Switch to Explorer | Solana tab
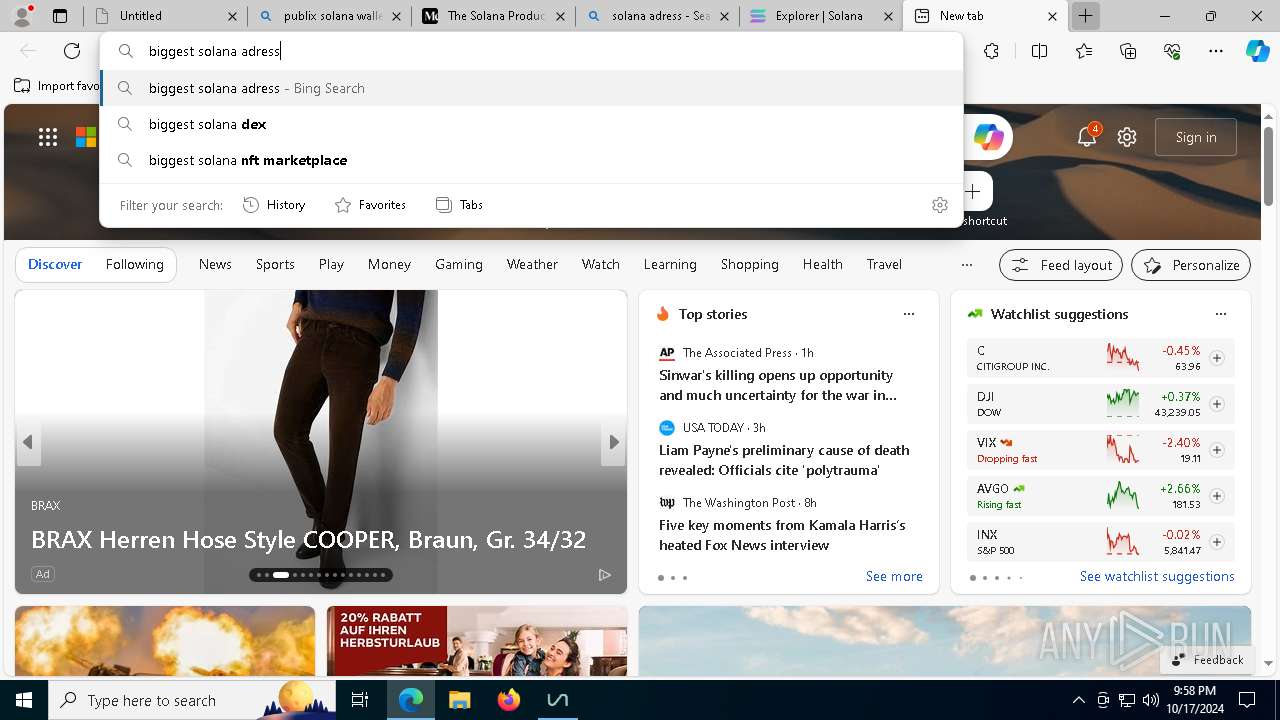 click(x=821, y=16)
